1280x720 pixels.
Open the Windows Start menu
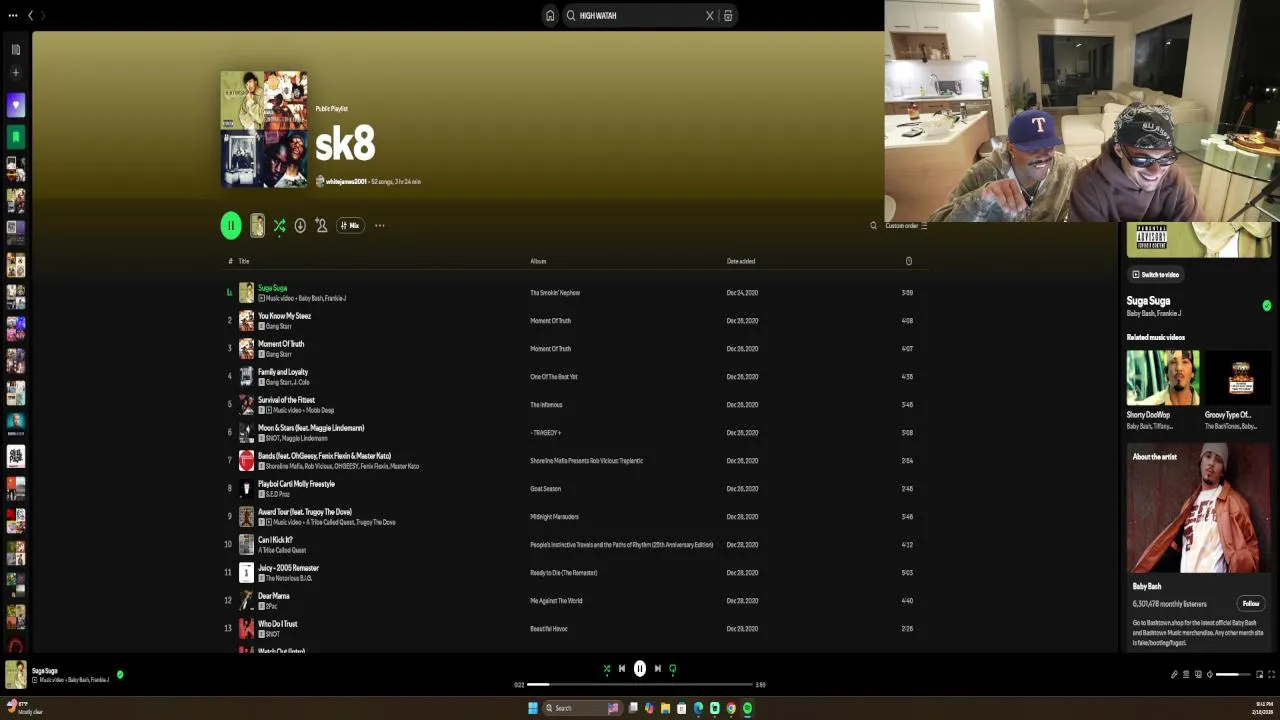[533, 708]
